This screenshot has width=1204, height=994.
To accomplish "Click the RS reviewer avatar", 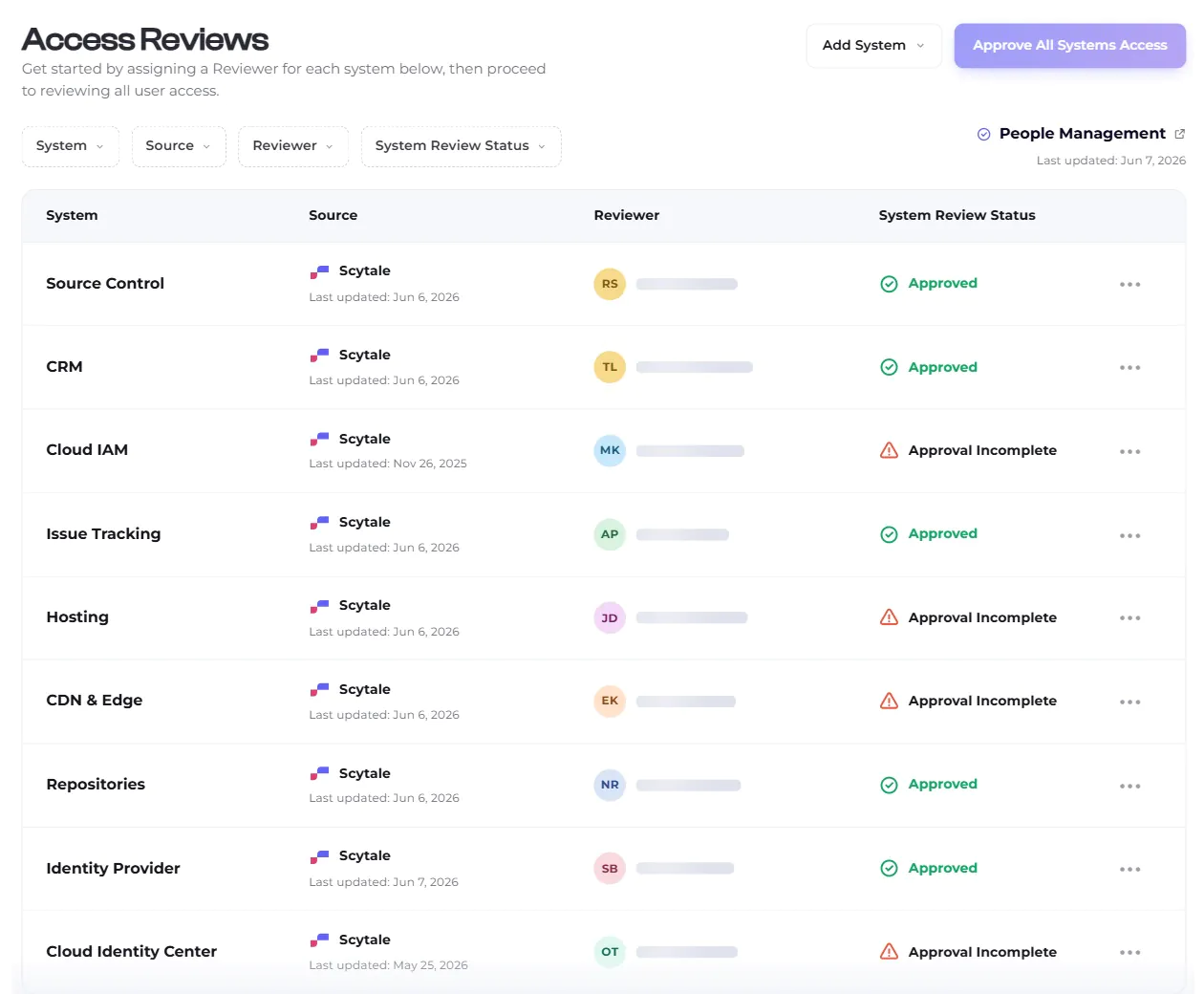I will point(610,284).
